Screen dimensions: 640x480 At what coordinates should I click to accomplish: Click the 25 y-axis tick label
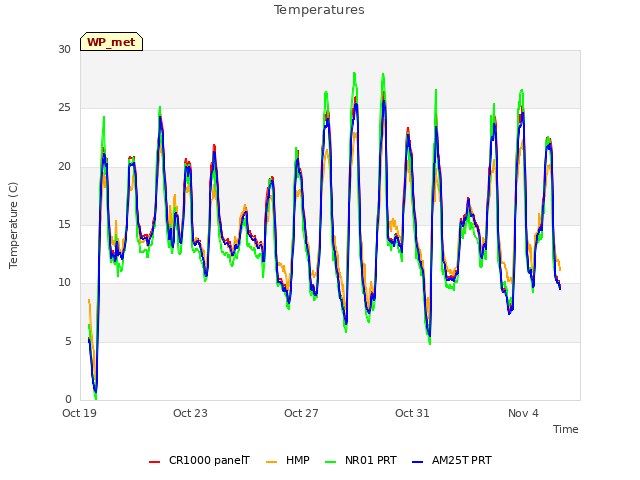tap(64, 108)
